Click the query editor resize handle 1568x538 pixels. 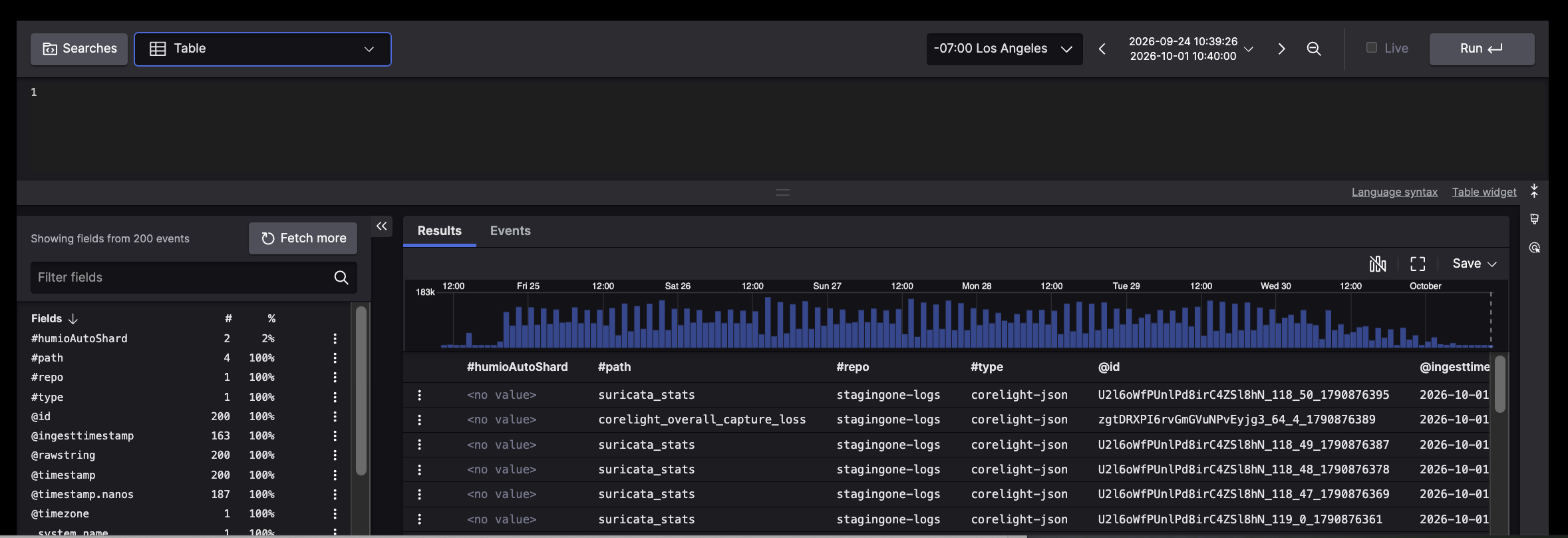(x=782, y=192)
